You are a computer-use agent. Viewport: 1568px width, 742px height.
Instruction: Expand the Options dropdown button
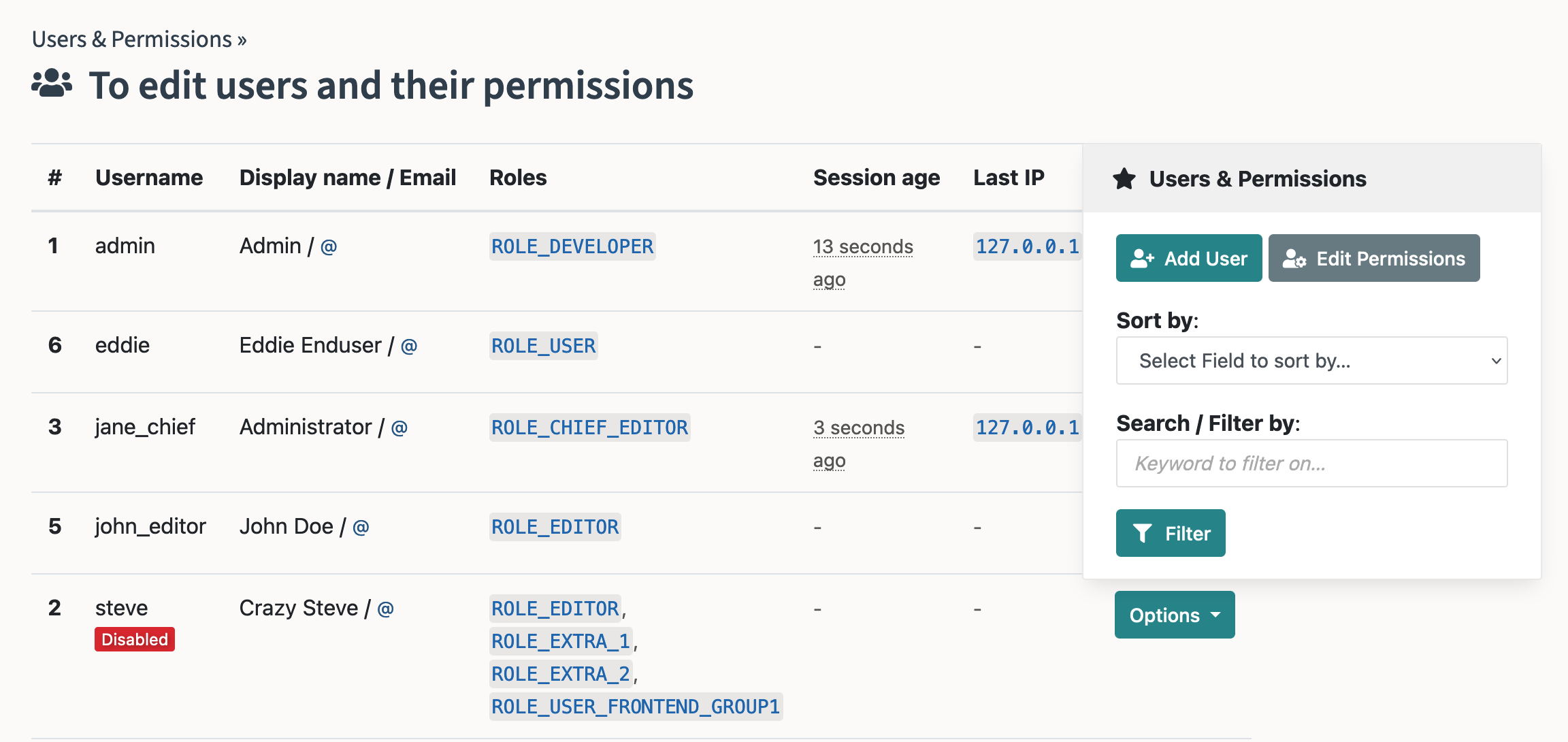pyautogui.click(x=1174, y=615)
